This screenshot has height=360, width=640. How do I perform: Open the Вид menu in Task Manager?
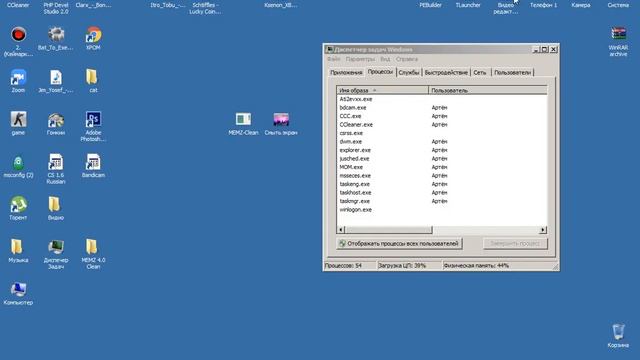coord(385,59)
